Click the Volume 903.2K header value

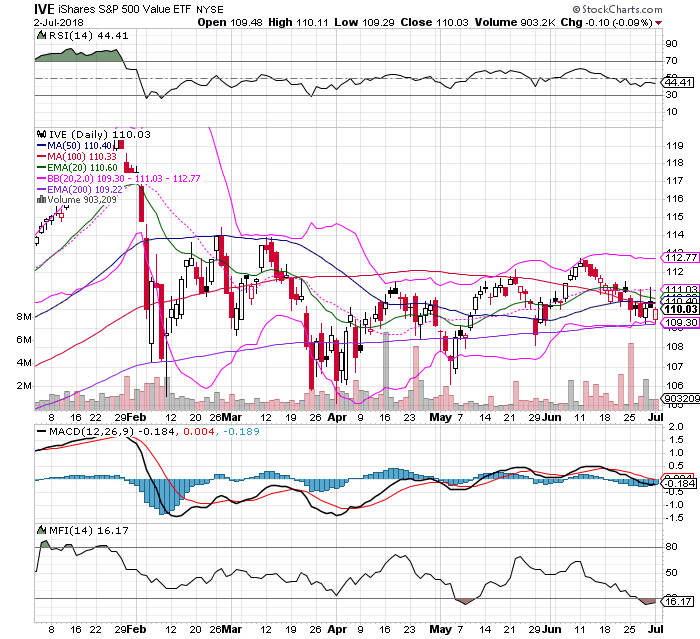click(515, 22)
